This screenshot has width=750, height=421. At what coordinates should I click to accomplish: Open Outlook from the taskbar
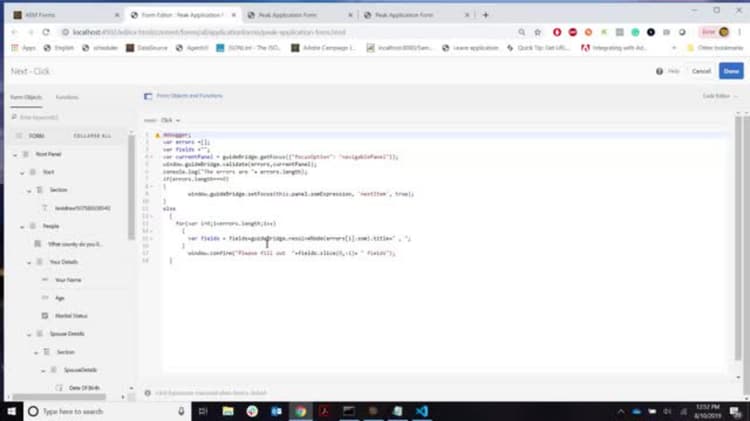point(276,411)
